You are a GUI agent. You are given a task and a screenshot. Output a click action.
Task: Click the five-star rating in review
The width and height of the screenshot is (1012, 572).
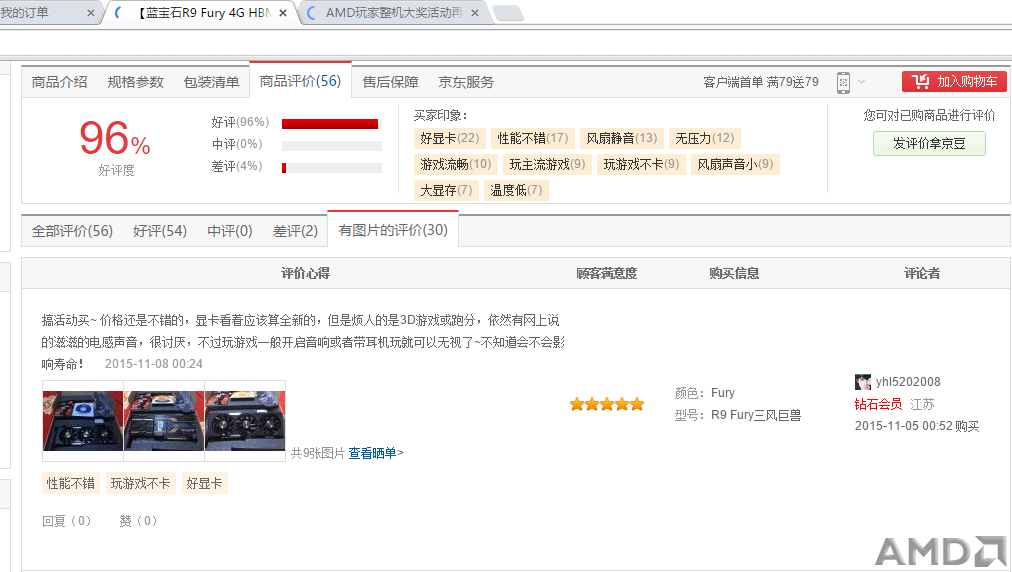point(607,404)
